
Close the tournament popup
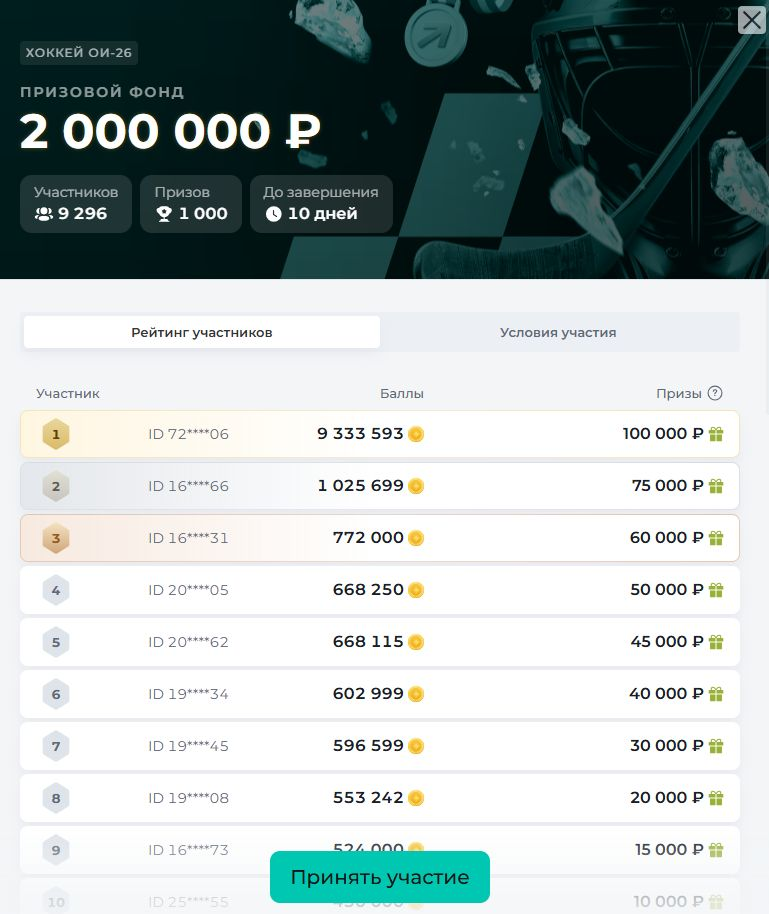click(751, 20)
